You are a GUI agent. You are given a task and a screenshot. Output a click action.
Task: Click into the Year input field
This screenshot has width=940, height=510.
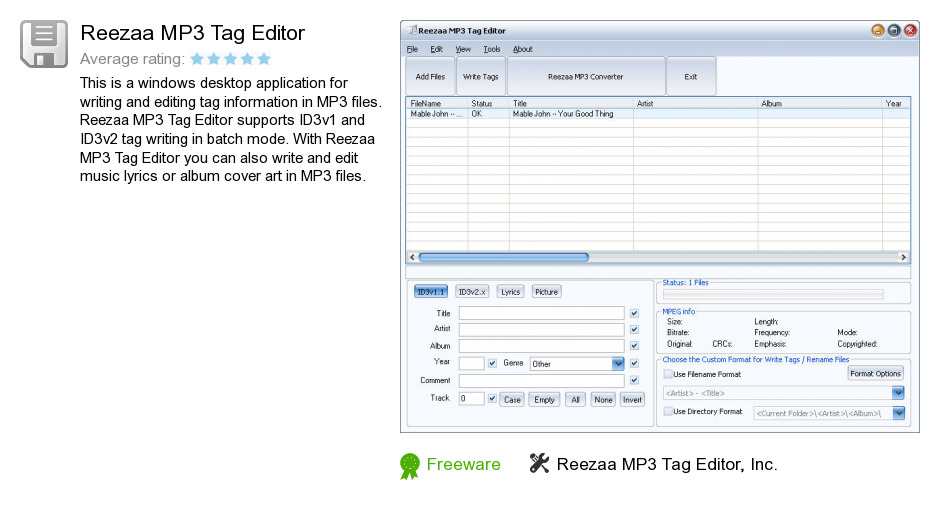(x=471, y=363)
